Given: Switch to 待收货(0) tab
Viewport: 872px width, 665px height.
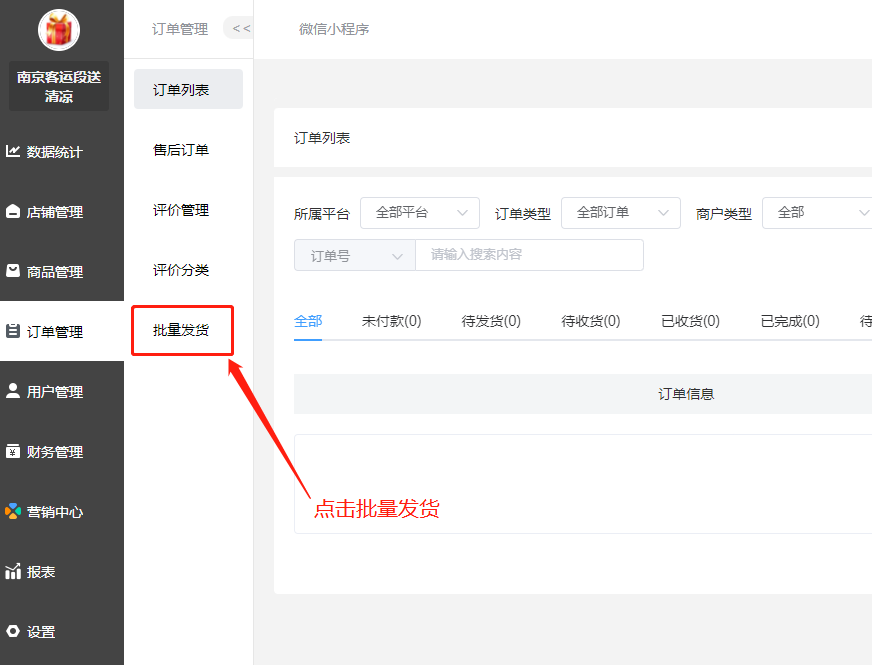Looking at the screenshot, I should (591, 321).
